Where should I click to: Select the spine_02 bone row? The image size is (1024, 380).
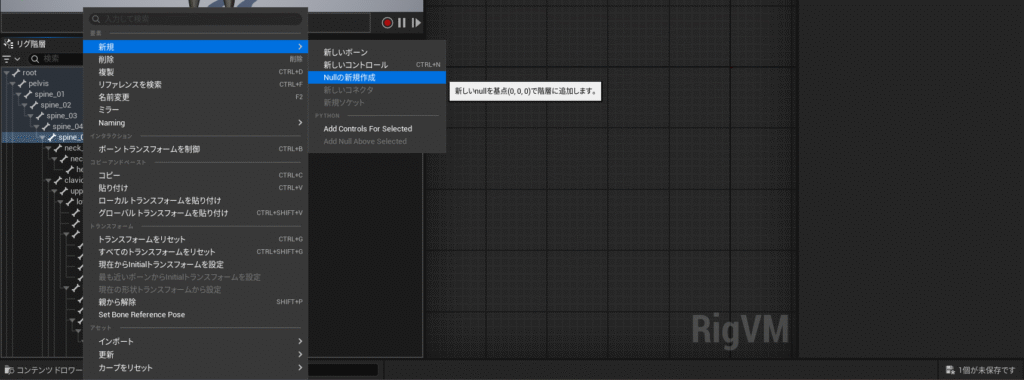pos(42,105)
